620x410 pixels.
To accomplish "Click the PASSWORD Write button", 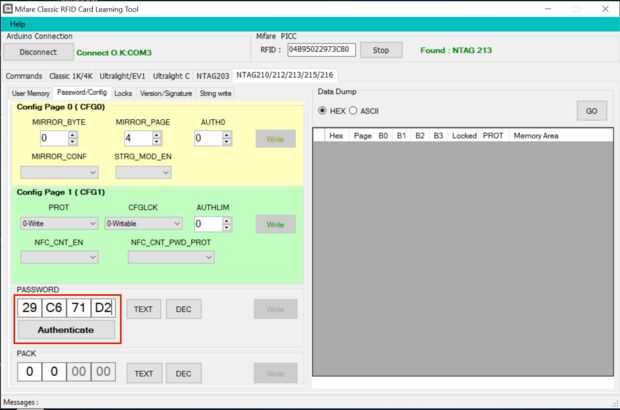I will 276,309.
